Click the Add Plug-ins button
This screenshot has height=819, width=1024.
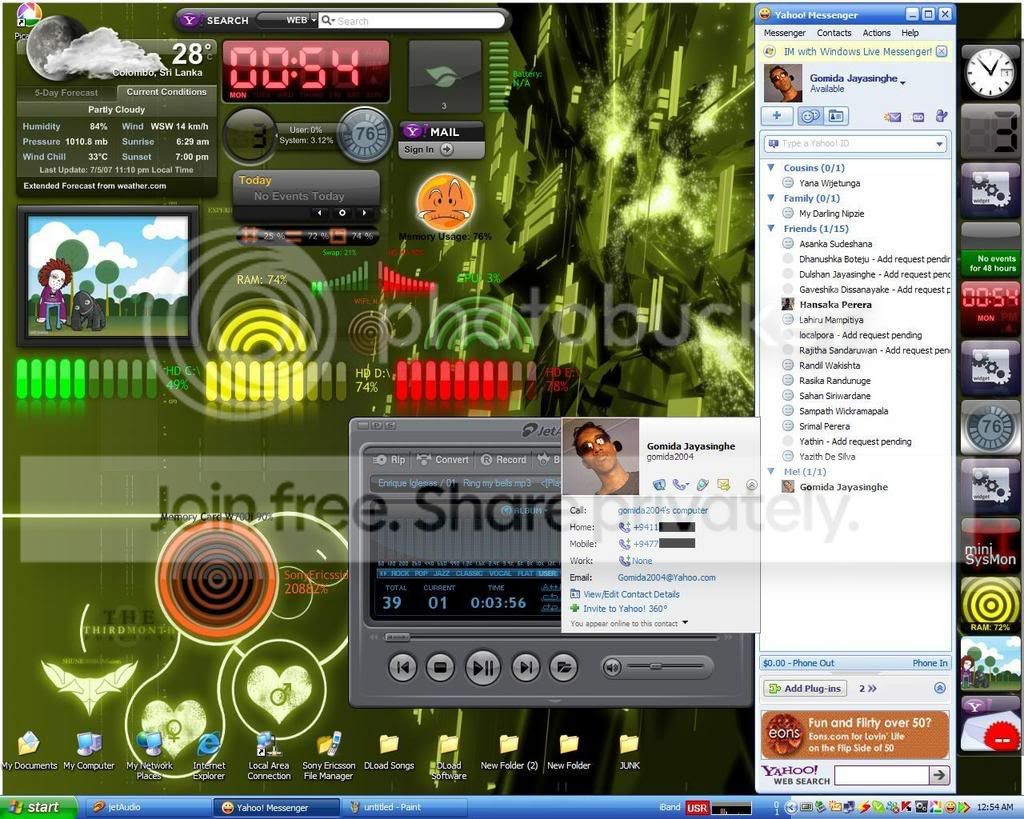[806, 688]
